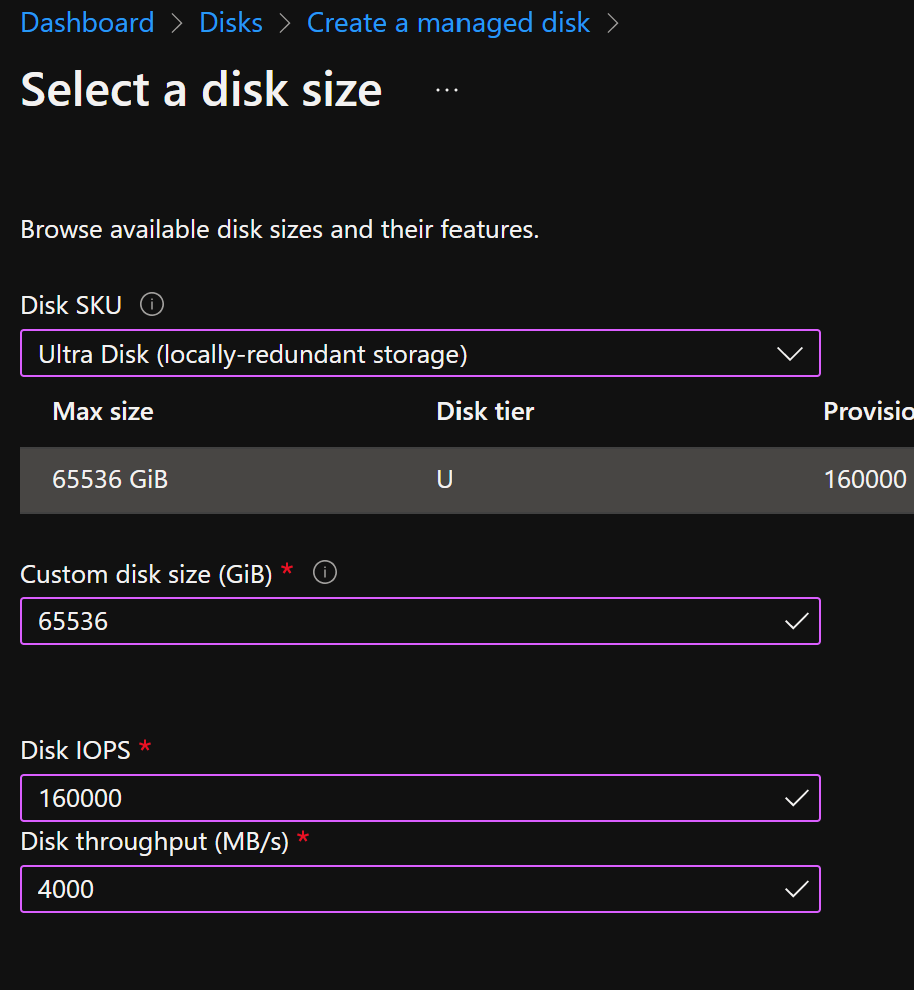Open the more options ellipsis menu
This screenshot has width=914, height=990.
pyautogui.click(x=447, y=90)
